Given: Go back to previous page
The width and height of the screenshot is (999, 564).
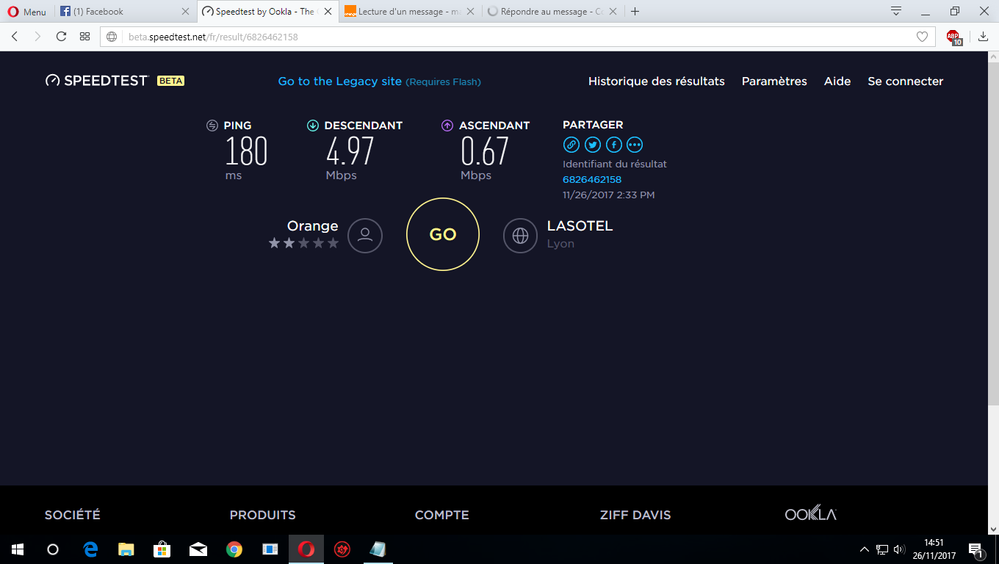Looking at the screenshot, I should [15, 36].
